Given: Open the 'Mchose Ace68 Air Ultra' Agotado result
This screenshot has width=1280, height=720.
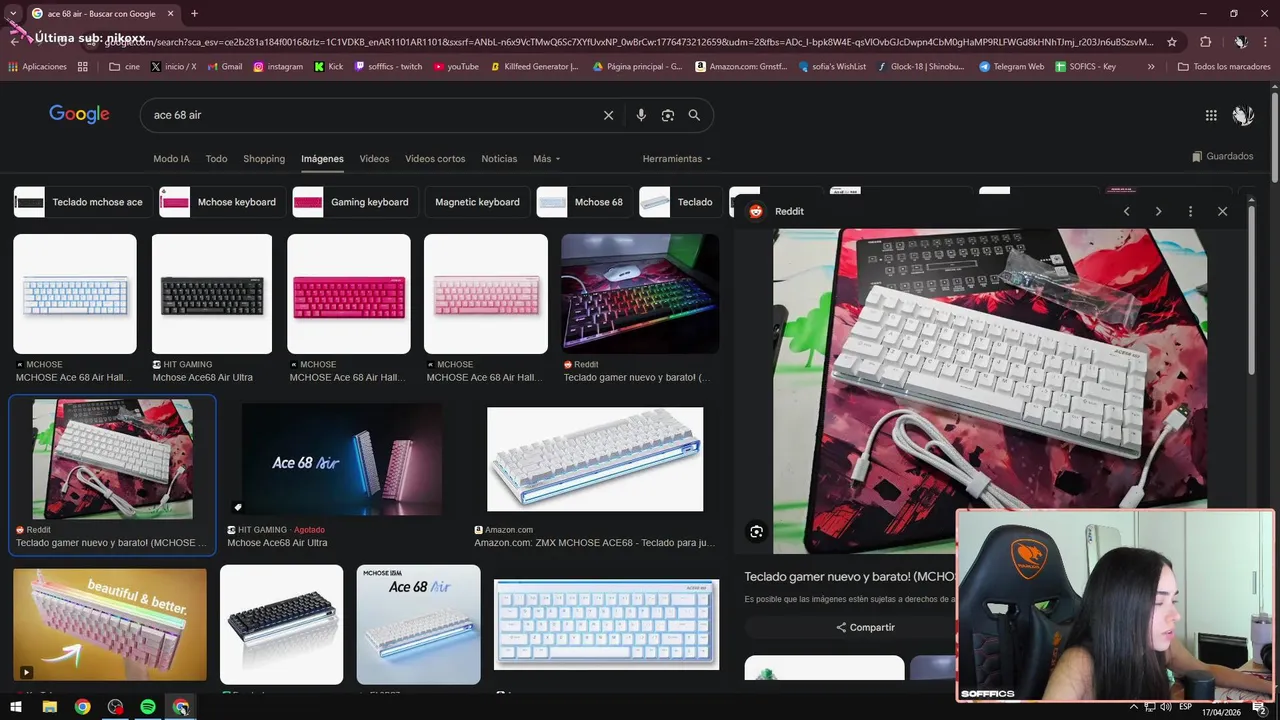Looking at the screenshot, I should point(341,459).
